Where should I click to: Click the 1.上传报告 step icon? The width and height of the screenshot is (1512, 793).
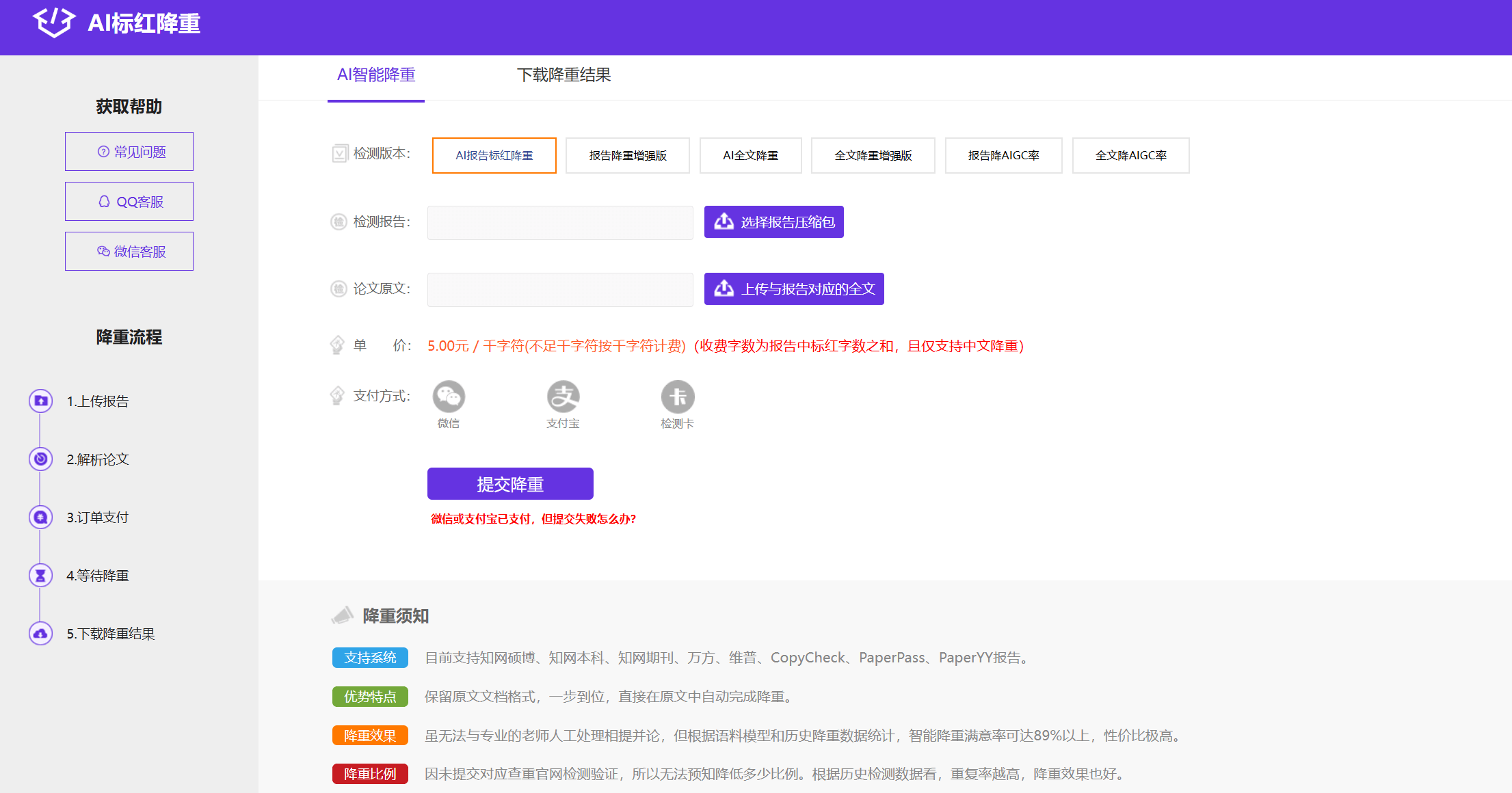41,401
